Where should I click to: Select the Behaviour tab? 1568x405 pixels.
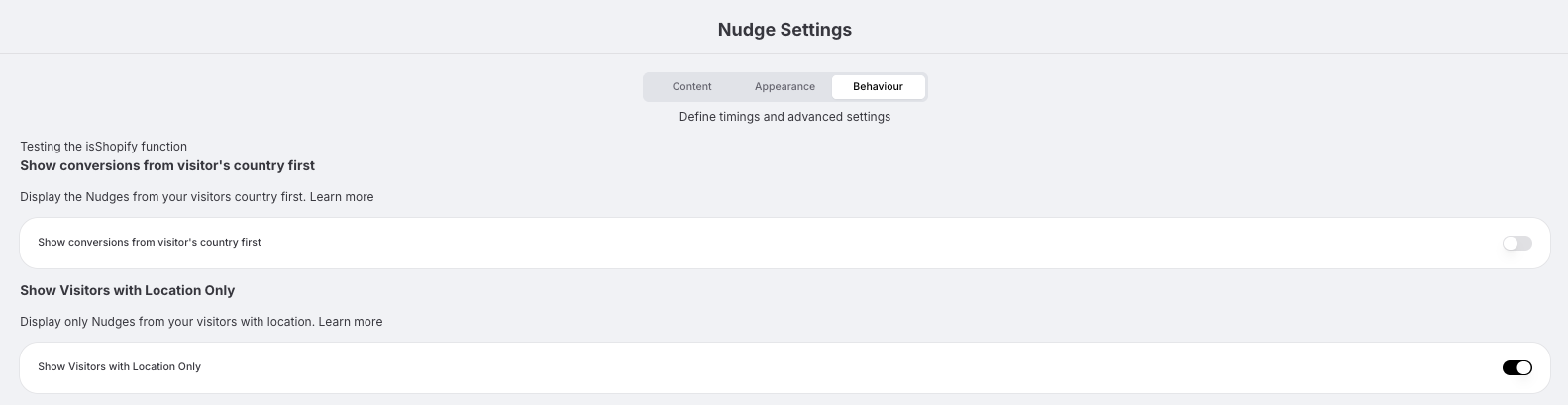(878, 87)
